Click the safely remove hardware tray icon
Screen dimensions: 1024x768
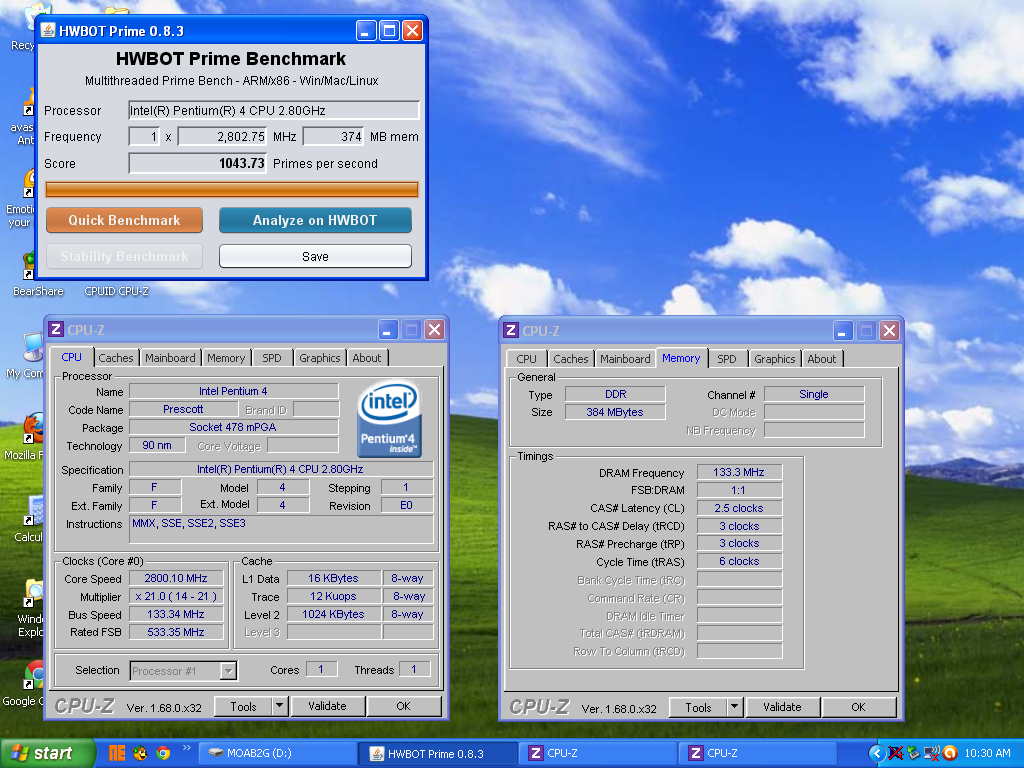click(913, 753)
